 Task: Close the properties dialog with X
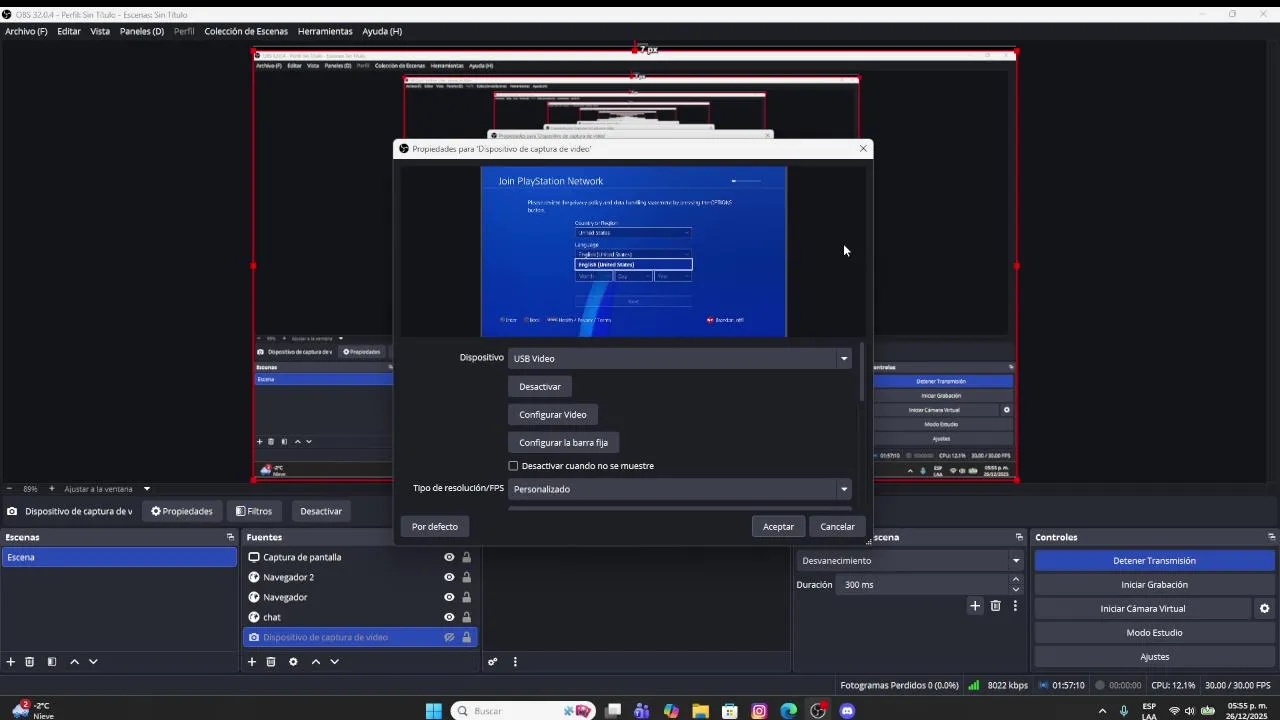pyautogui.click(x=863, y=149)
